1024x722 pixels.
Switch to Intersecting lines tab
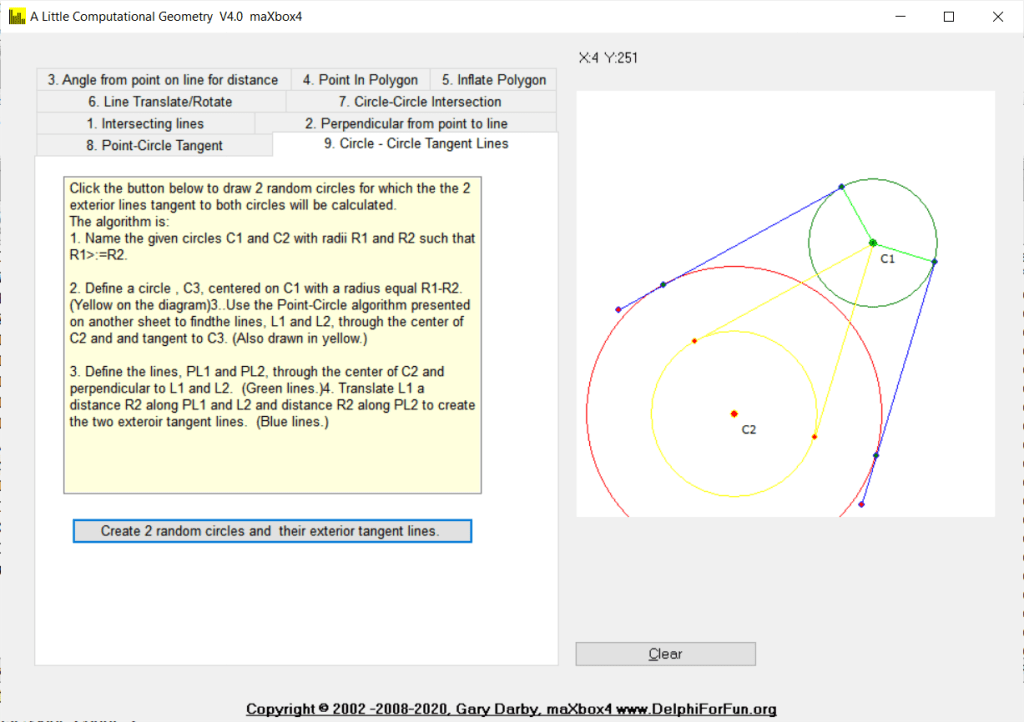[x=145, y=124]
